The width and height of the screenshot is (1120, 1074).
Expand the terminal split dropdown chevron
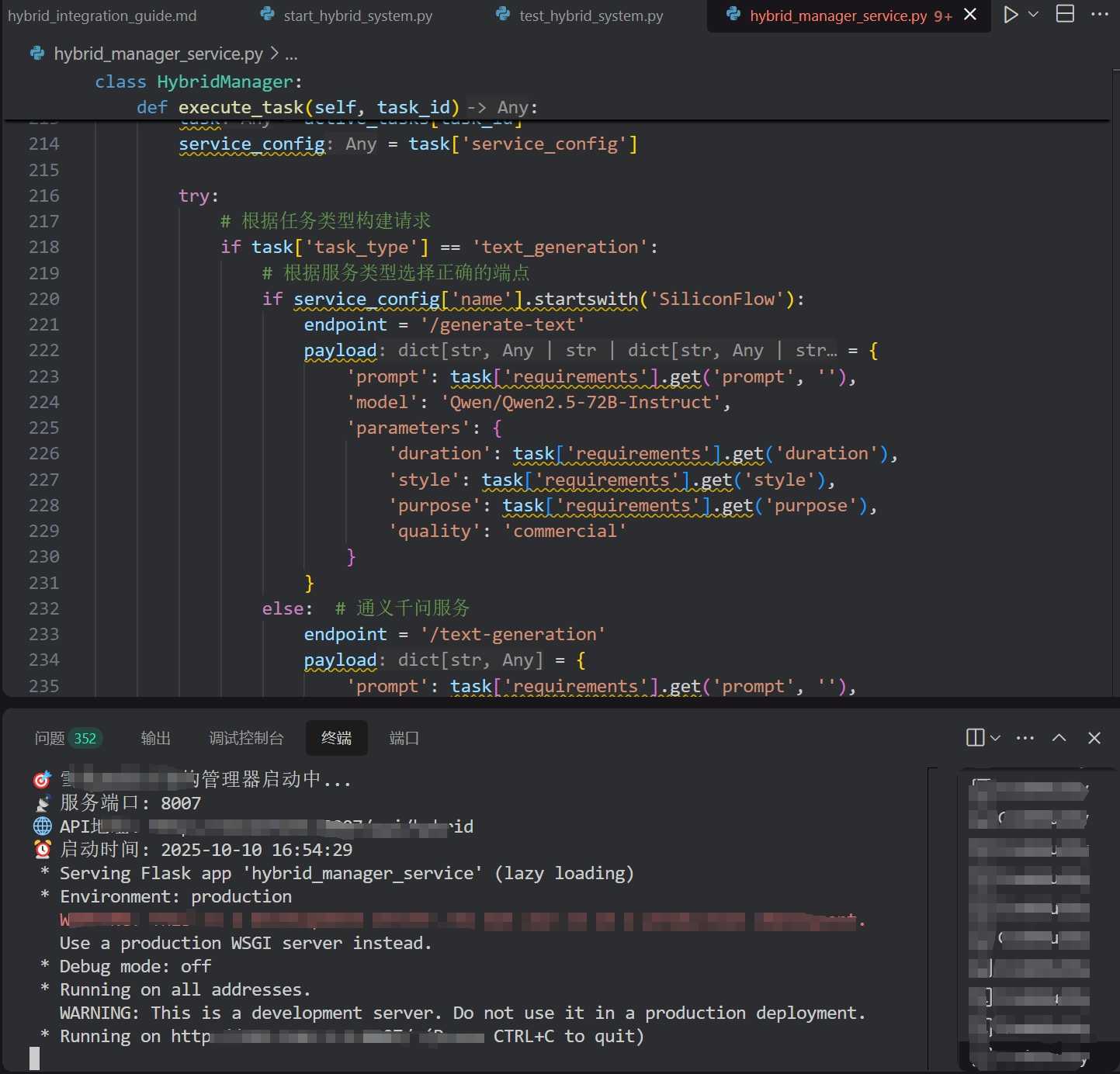click(x=995, y=738)
